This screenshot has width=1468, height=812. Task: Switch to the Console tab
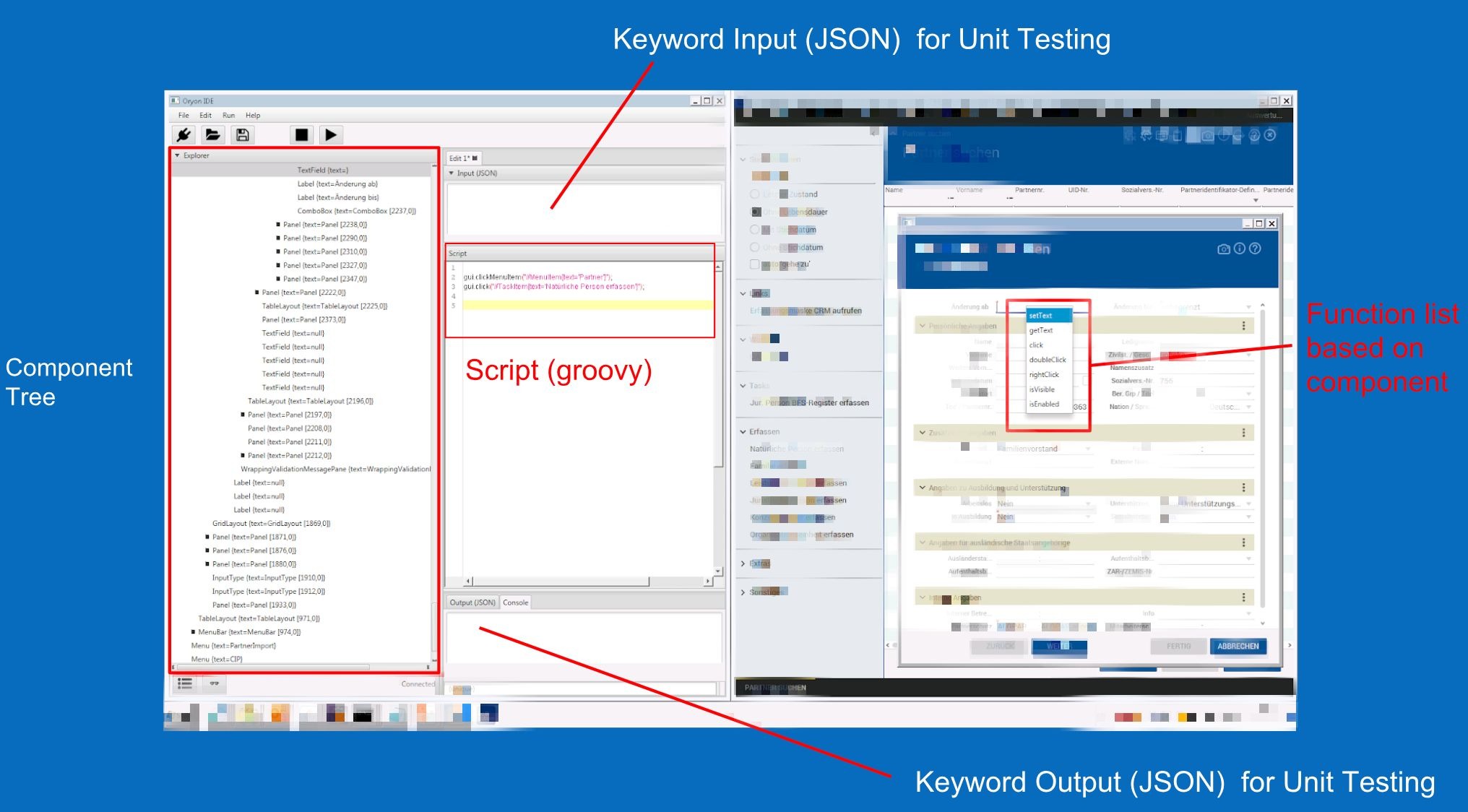coord(515,602)
